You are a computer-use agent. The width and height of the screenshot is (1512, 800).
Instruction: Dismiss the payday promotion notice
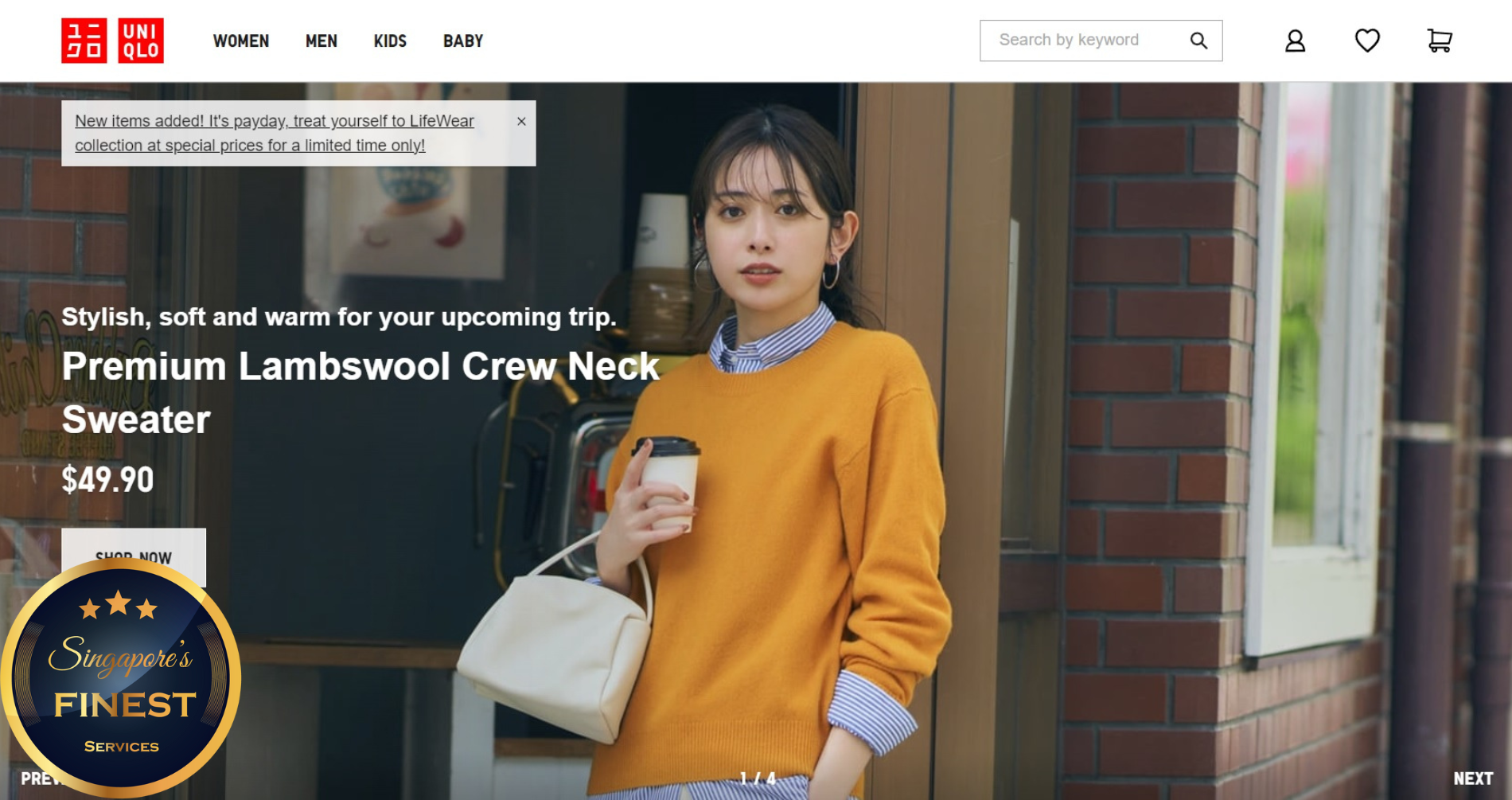[521, 122]
